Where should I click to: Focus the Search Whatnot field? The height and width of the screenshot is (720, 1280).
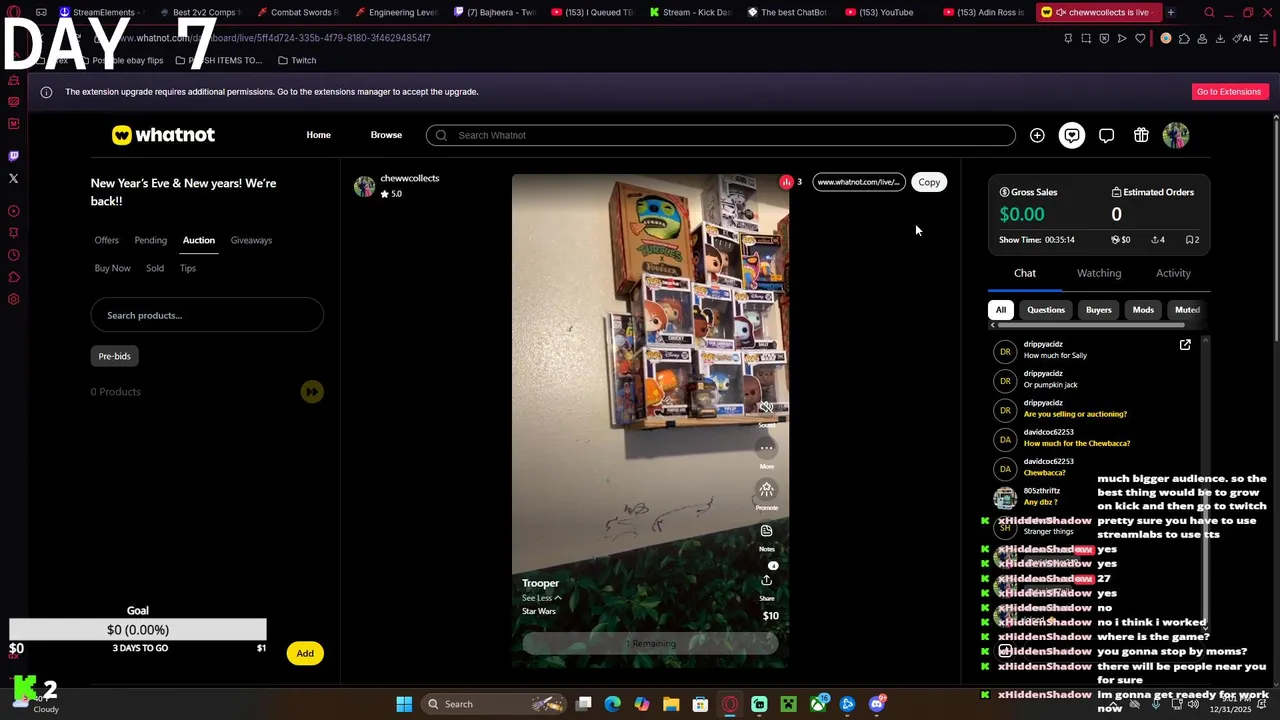point(720,135)
